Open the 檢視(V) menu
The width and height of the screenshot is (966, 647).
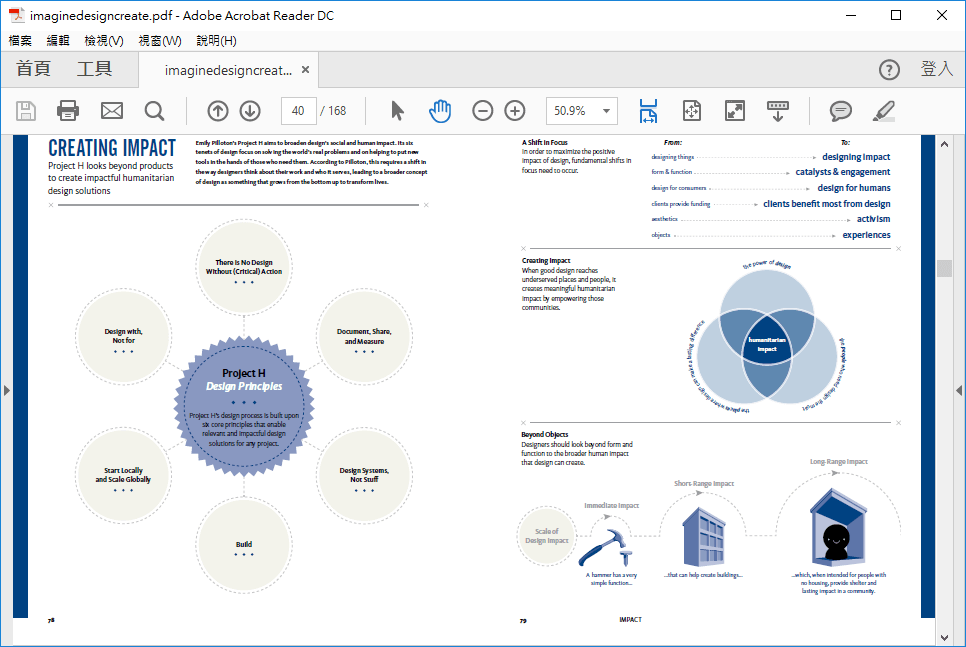click(104, 41)
